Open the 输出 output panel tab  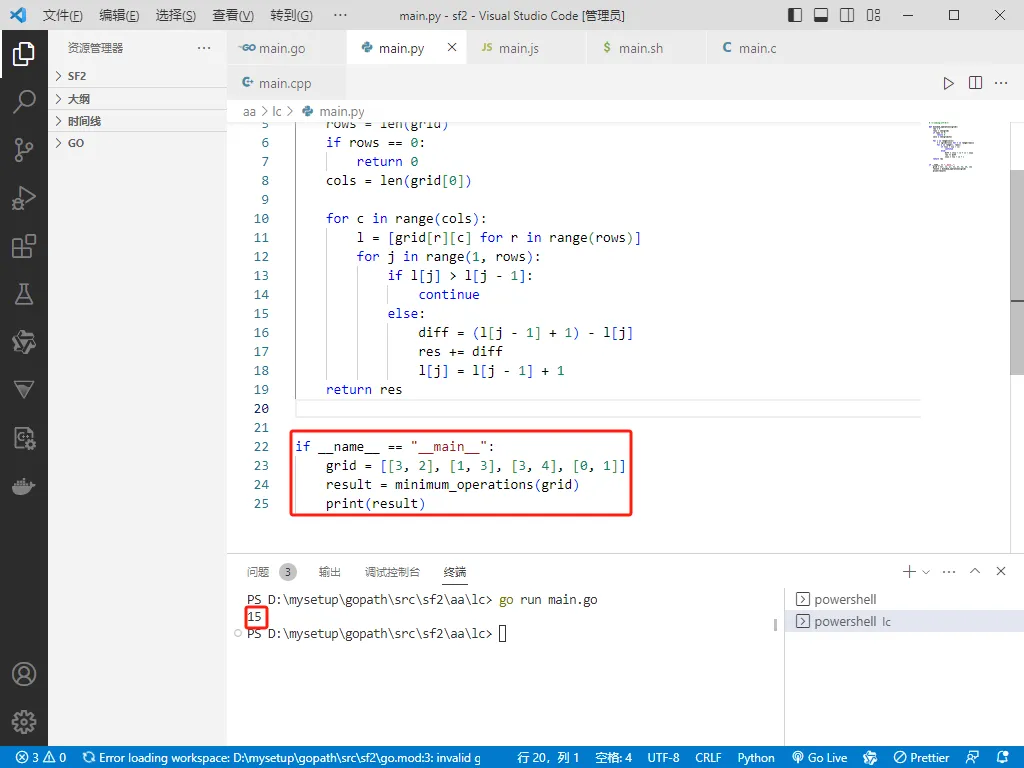click(x=329, y=572)
